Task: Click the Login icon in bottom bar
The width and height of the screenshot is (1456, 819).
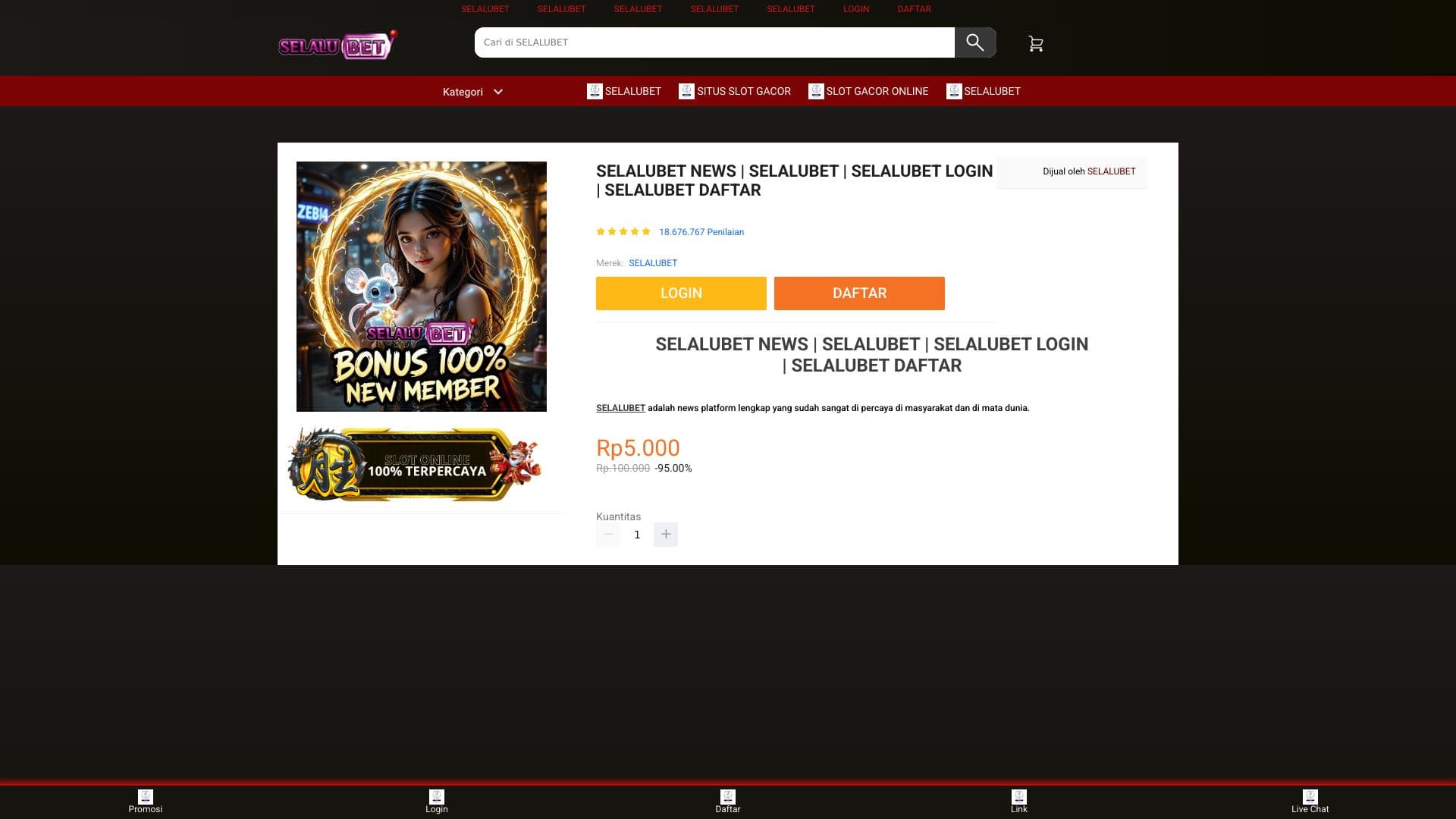Action: point(437,797)
